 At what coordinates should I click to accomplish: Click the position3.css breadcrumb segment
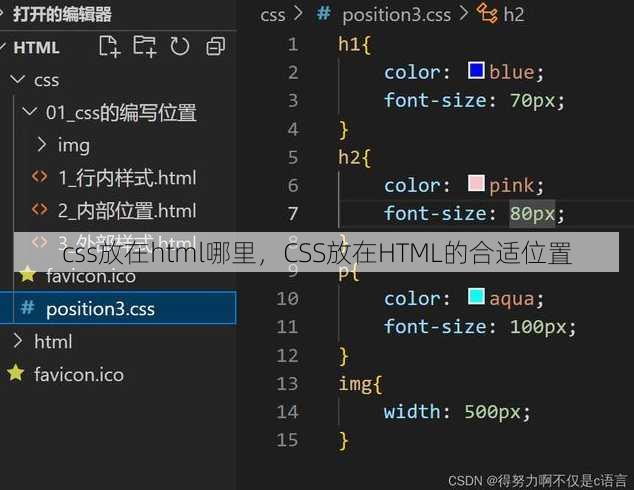pos(396,15)
